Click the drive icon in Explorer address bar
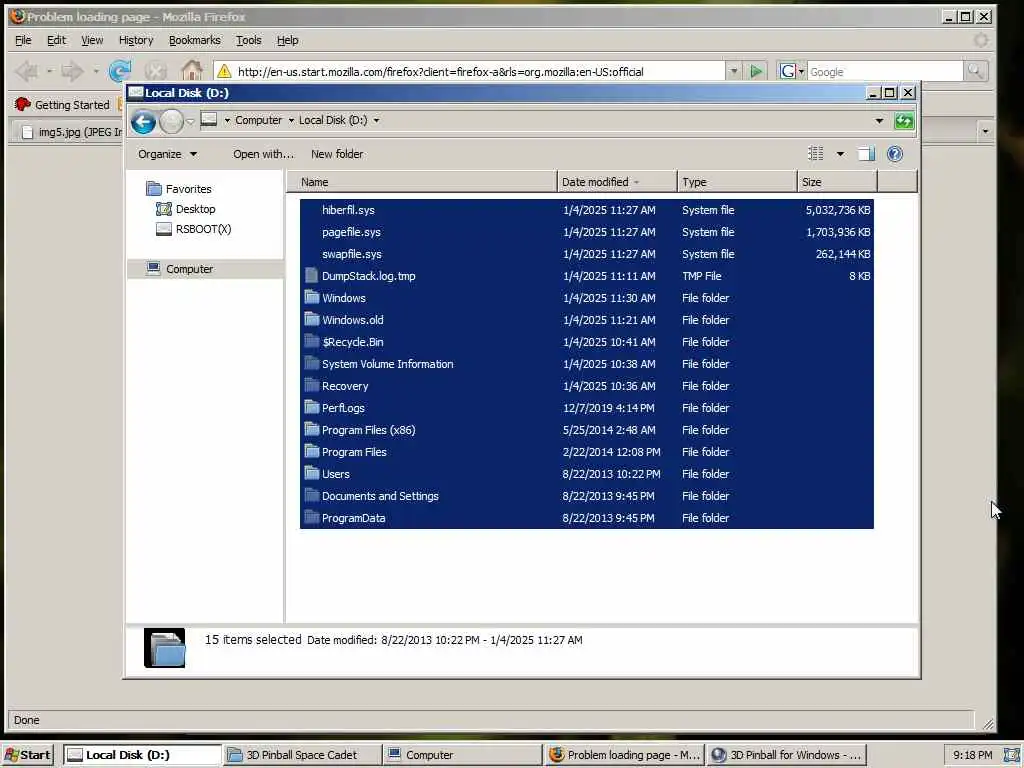The image size is (1024, 768). point(209,120)
